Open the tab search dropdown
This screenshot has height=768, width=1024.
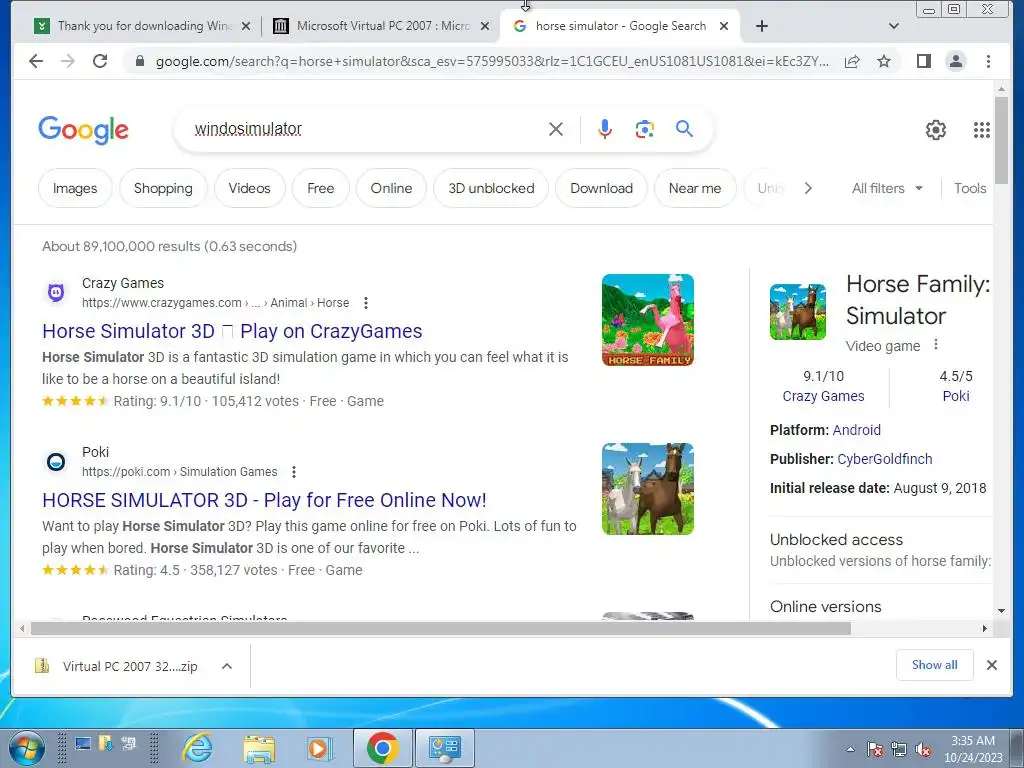coord(894,26)
